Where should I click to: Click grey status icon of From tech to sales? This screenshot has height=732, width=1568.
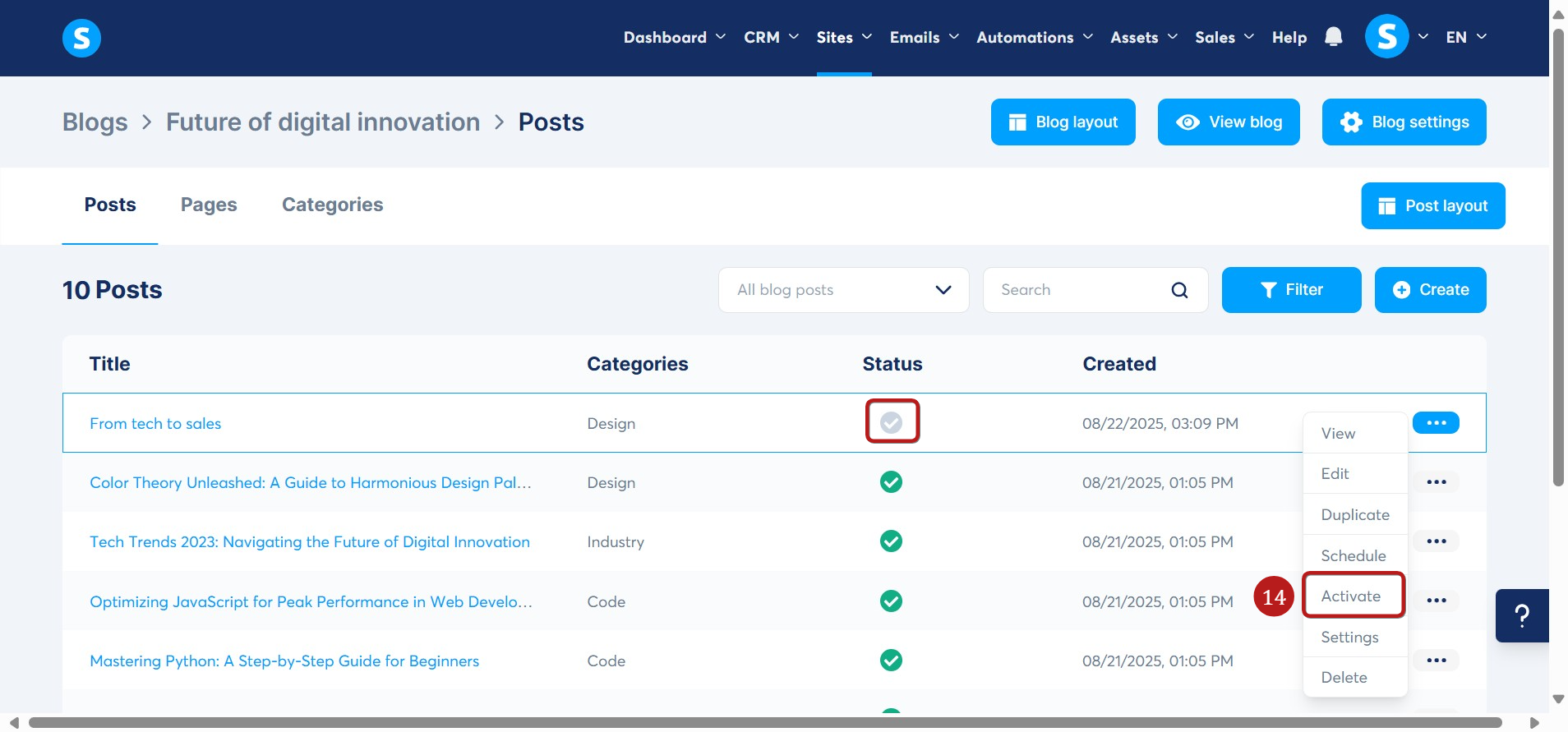coord(891,422)
